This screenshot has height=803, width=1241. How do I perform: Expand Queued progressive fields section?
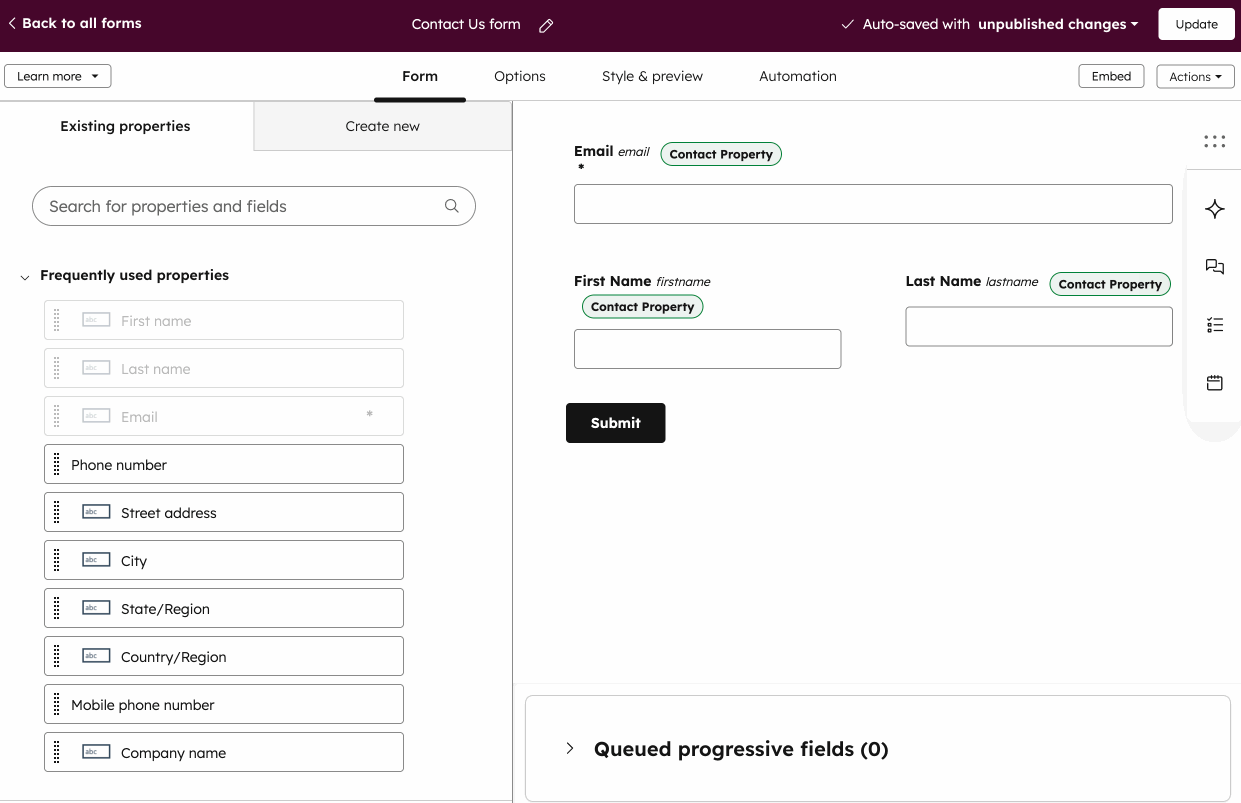569,748
